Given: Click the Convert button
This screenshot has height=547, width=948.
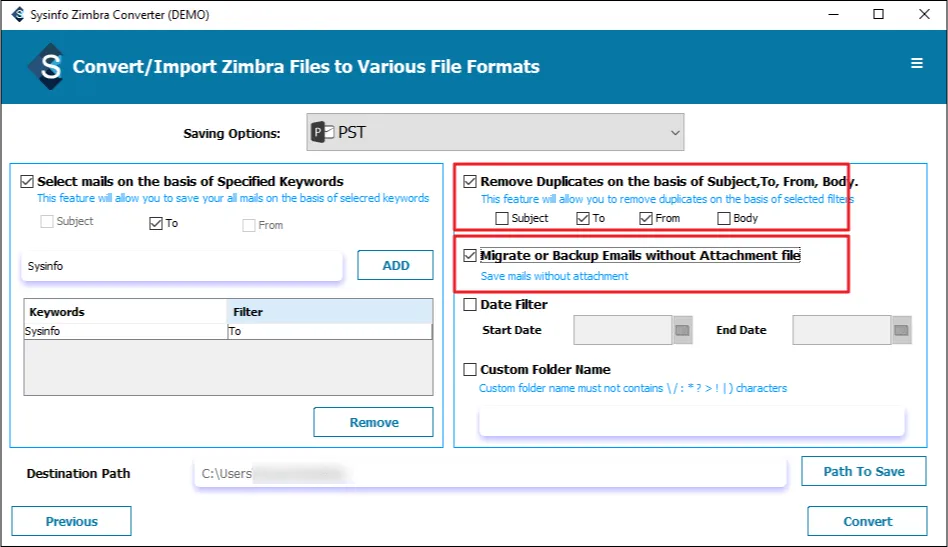Looking at the screenshot, I should (867, 521).
